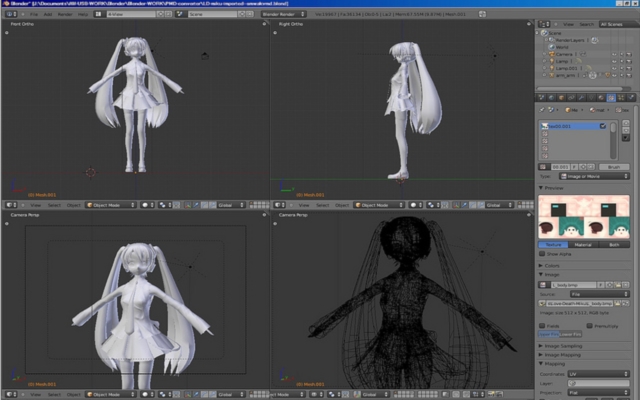Click Search in the outliner header
The height and width of the screenshot is (400, 640).
point(587,24)
